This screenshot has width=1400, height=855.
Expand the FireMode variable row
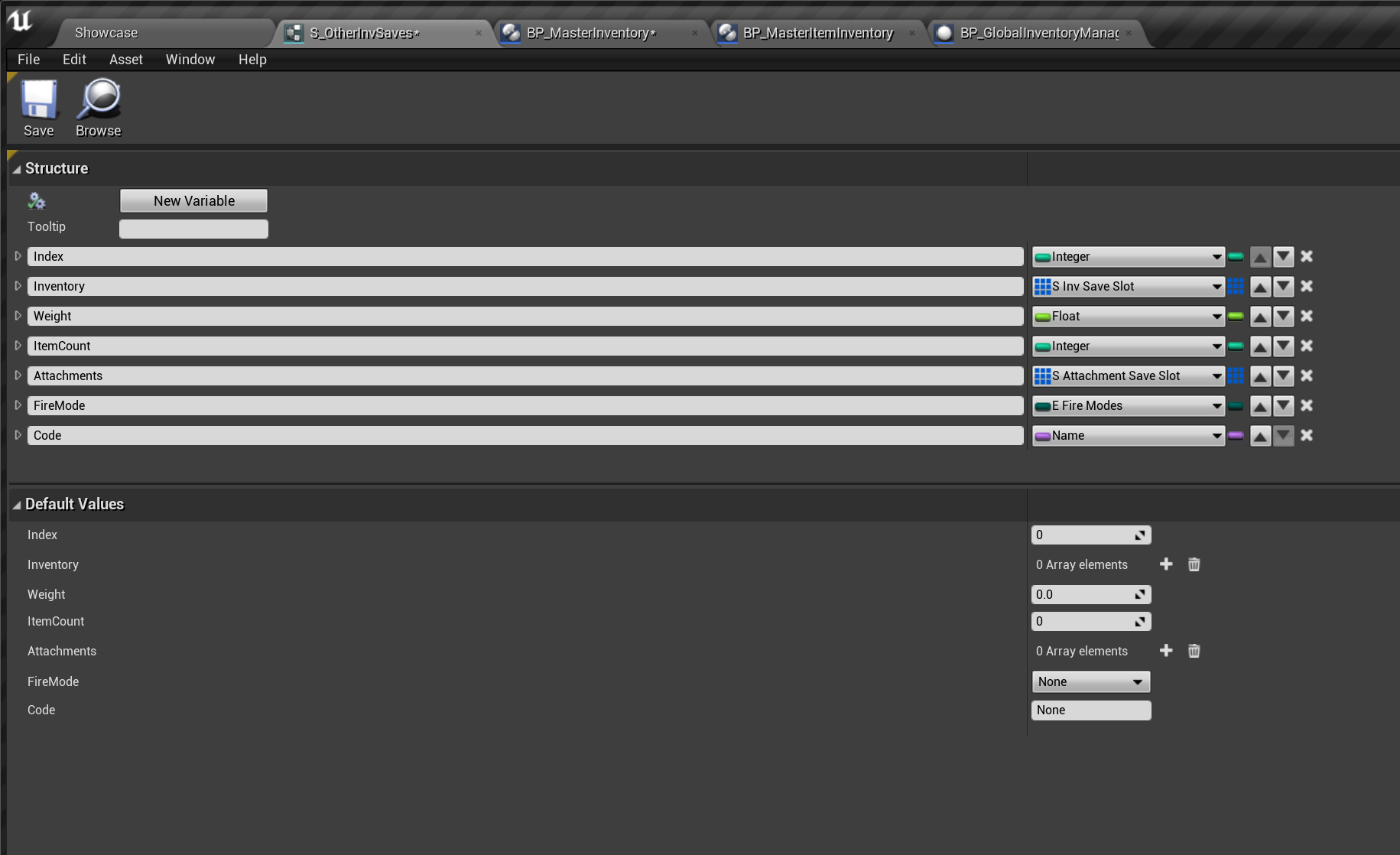tap(18, 405)
